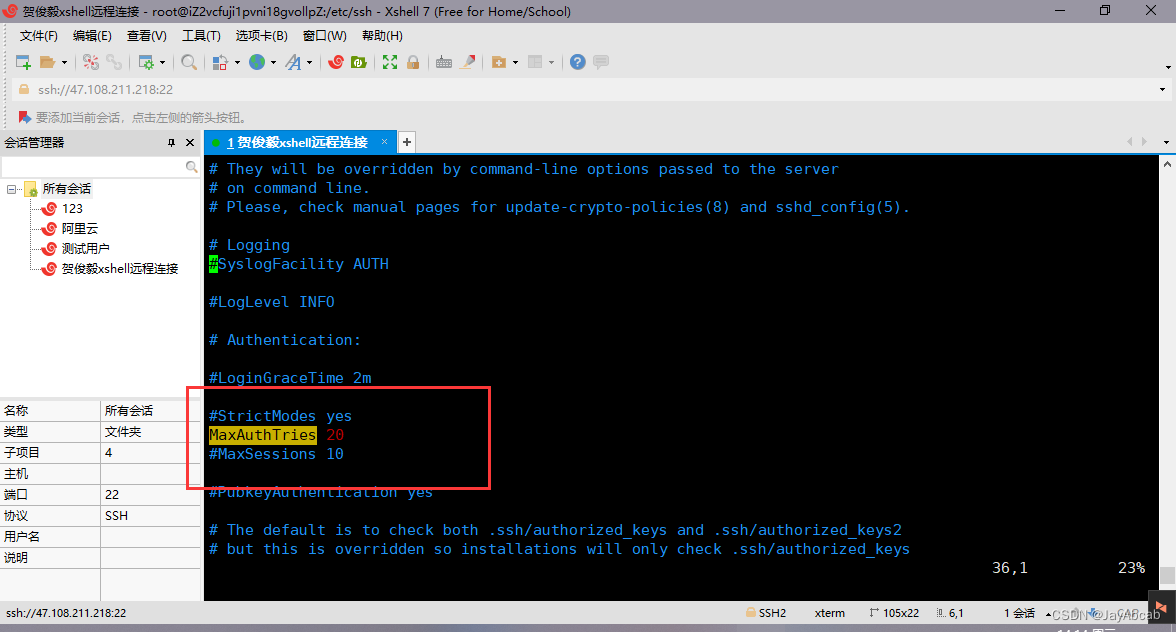This screenshot has height=632, width=1176.
Task: Launch Xmanager via the red swirl icon
Action: click(336, 62)
